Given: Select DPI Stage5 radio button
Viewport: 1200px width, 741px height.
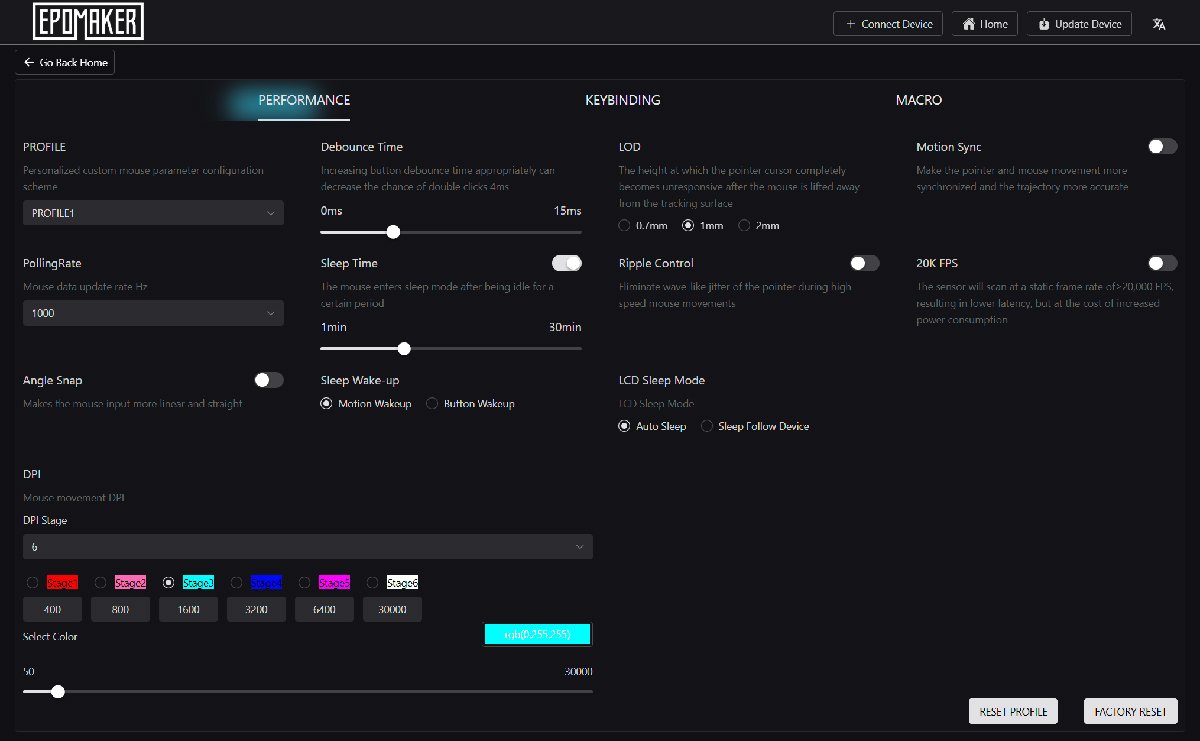Looking at the screenshot, I should pos(304,583).
